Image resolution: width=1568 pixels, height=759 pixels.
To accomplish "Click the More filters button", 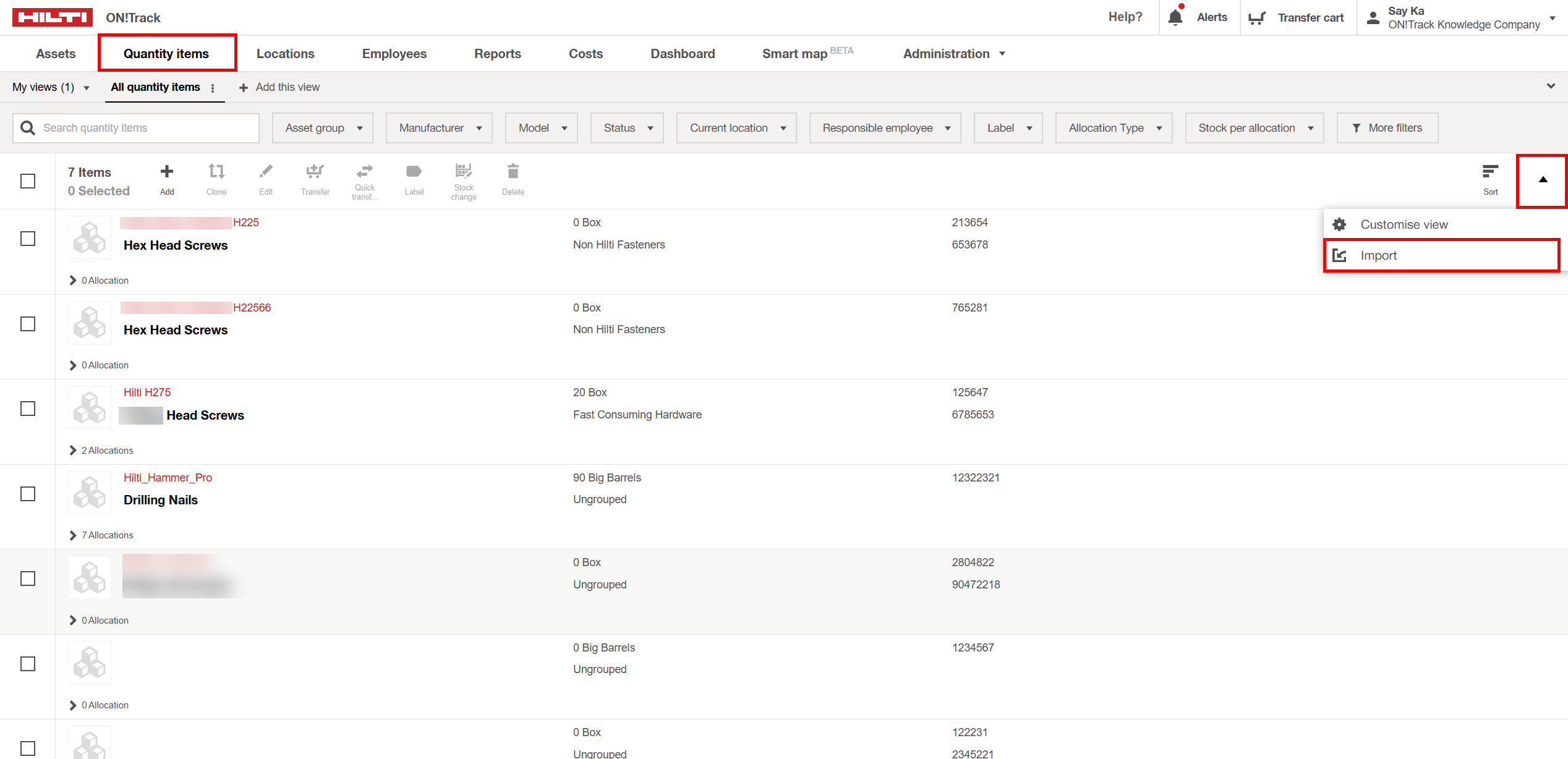I will [1387, 128].
